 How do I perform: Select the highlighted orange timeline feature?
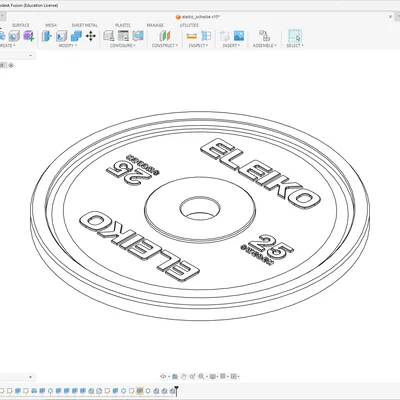tap(140, 391)
